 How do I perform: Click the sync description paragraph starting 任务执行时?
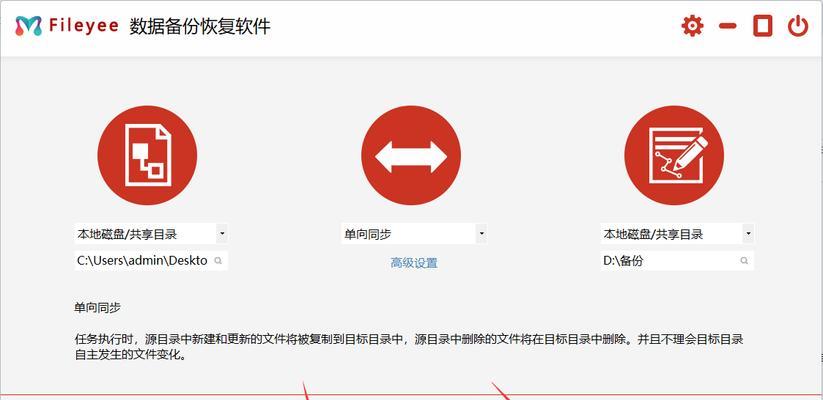tap(409, 347)
